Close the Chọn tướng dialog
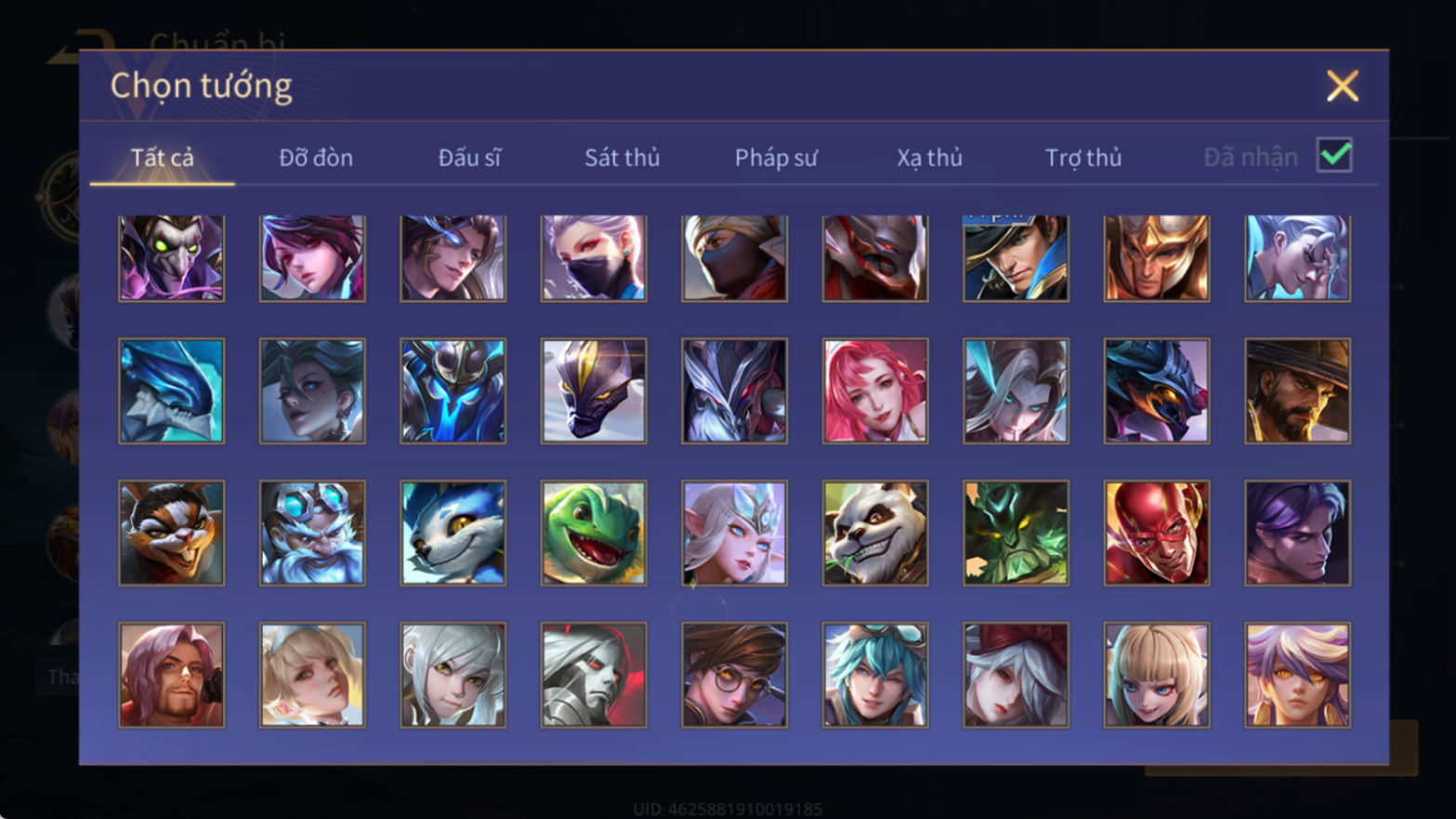 click(1342, 86)
